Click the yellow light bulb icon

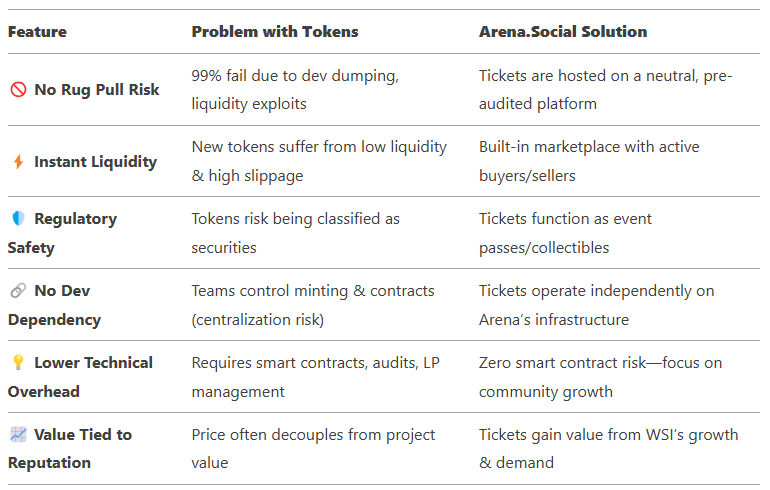point(18,362)
